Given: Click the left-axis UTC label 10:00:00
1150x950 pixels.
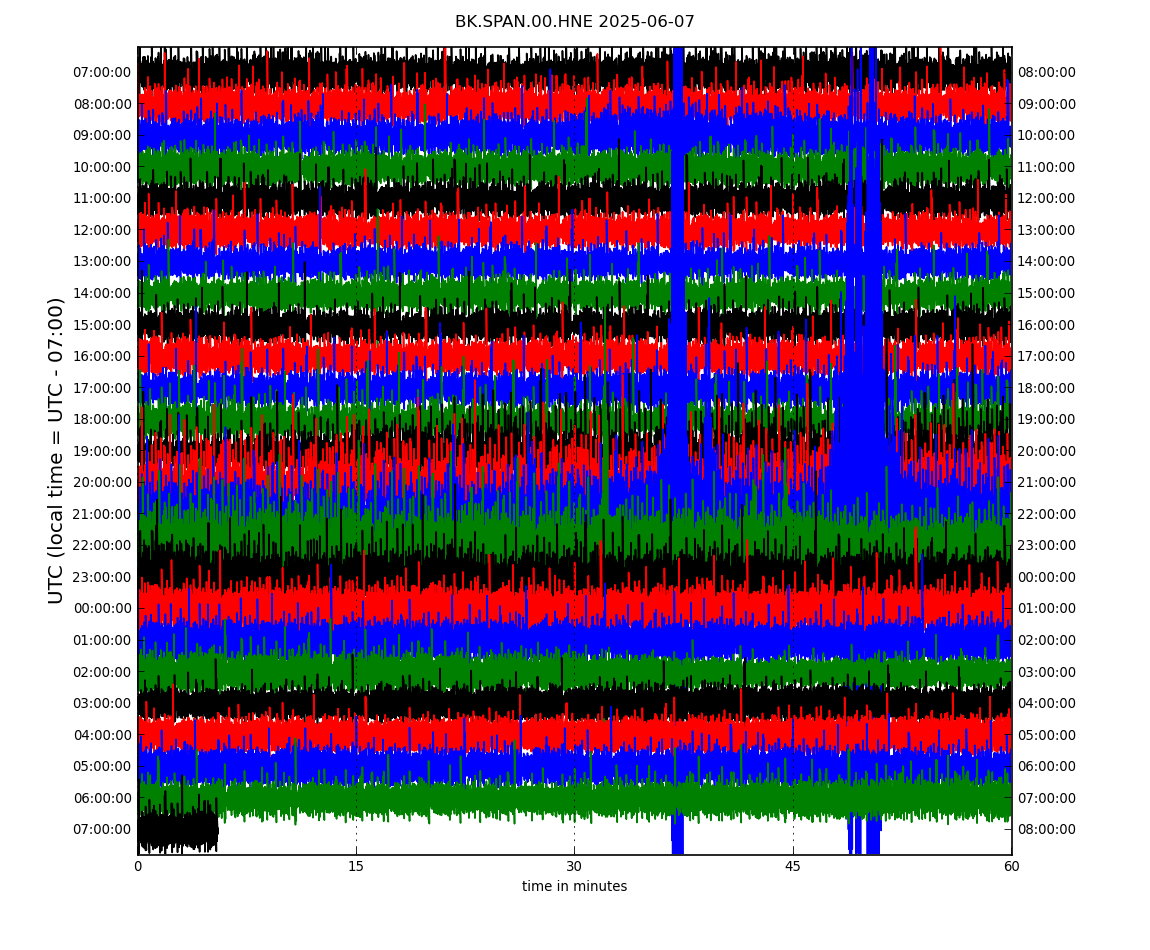Looking at the screenshot, I should (x=102, y=167).
